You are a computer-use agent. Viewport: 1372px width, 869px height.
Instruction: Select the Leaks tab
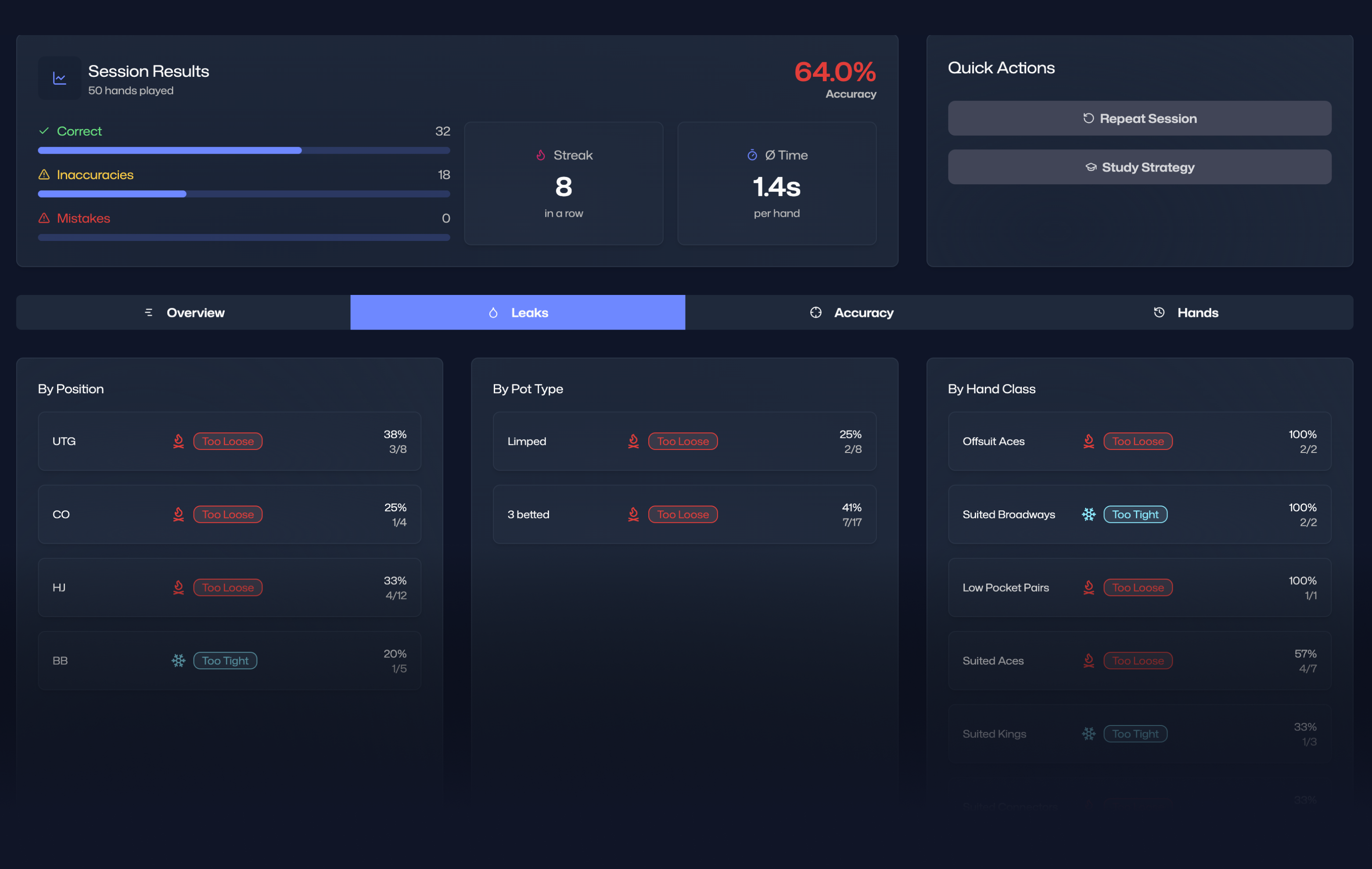coord(517,312)
